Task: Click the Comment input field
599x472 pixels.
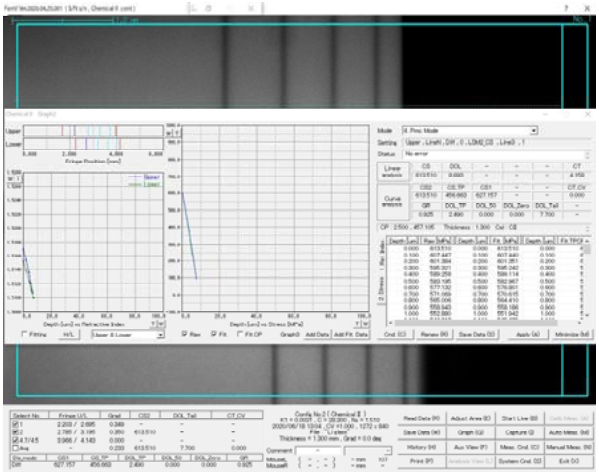Action: coord(317,451)
